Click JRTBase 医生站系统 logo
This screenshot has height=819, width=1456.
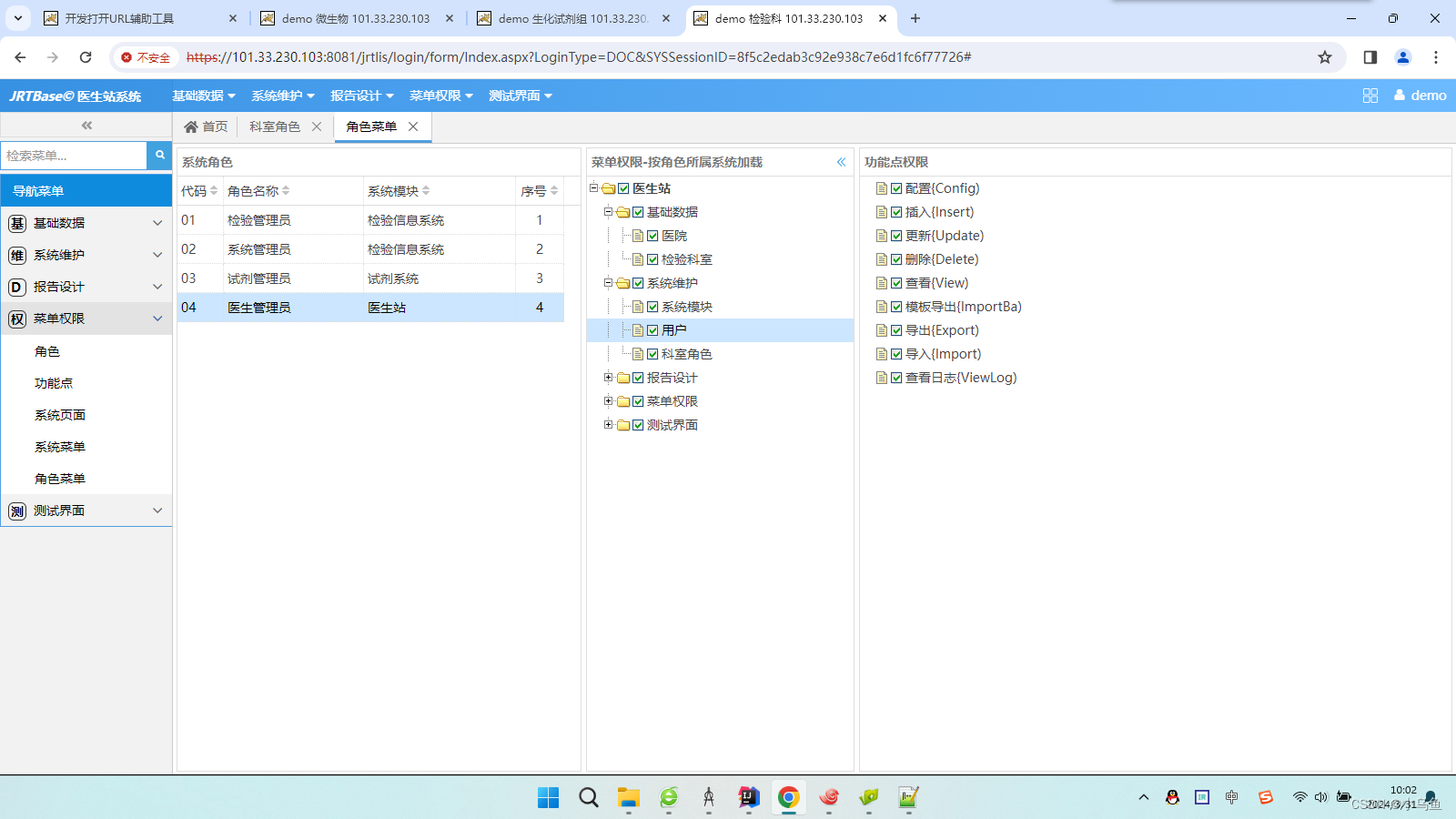tap(76, 96)
